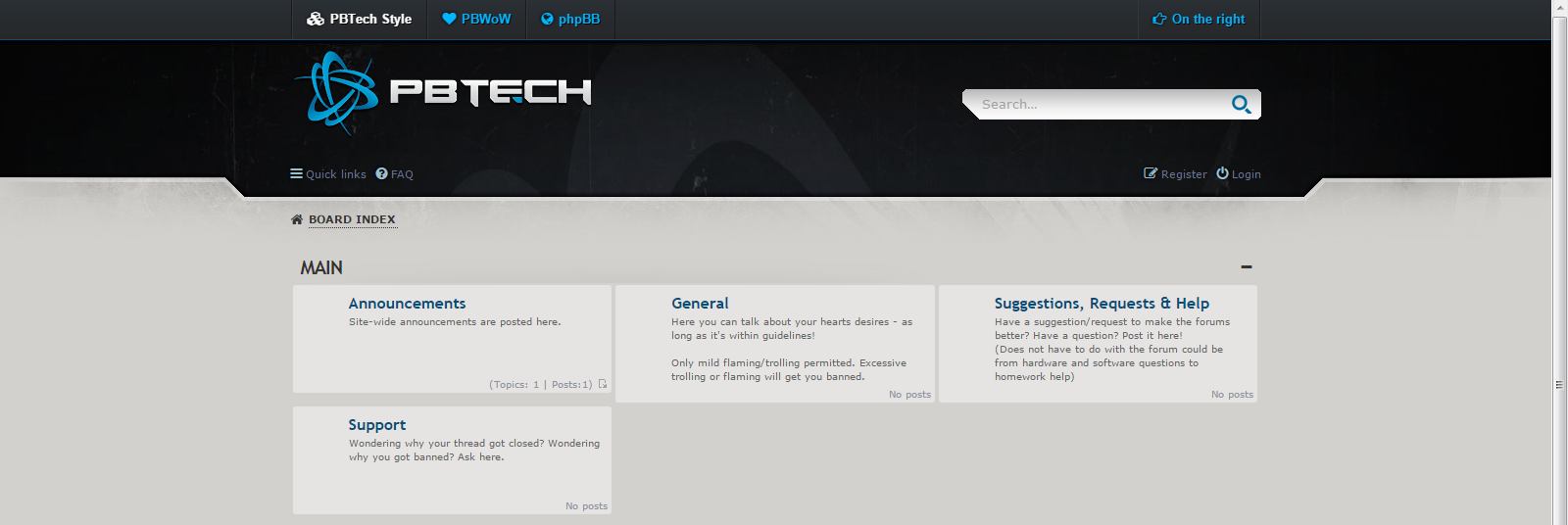
Task: Click the PBTECH wordmark in header
Action: click(491, 92)
